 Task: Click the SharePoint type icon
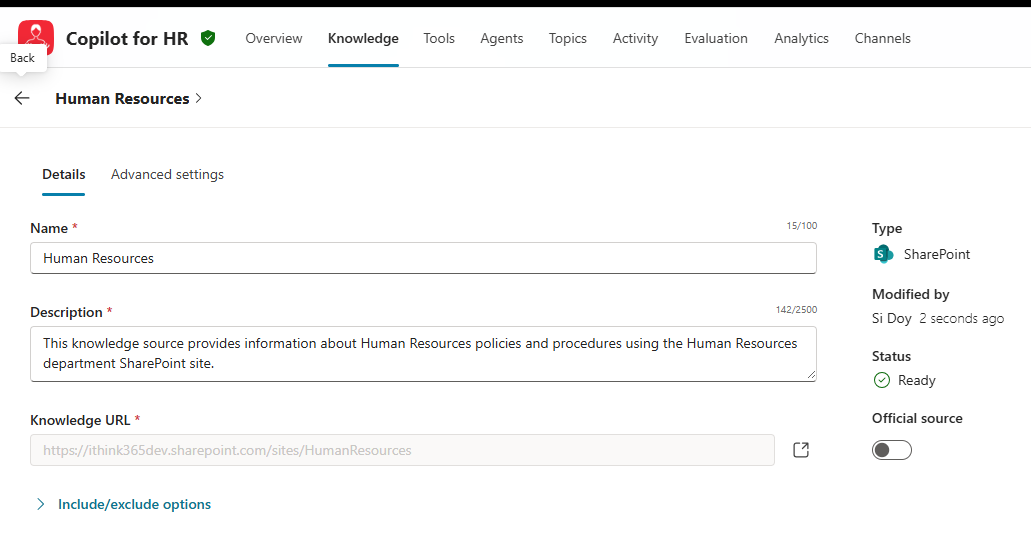[883, 254]
